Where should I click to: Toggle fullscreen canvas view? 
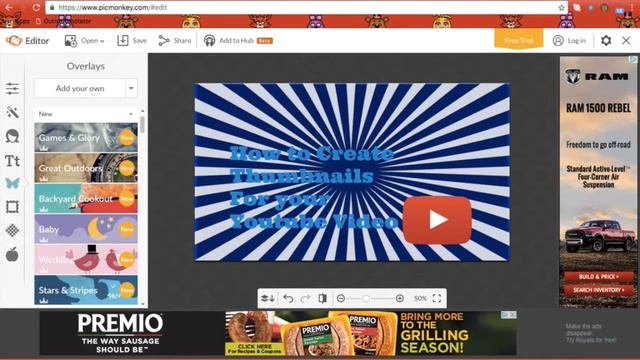tap(437, 298)
